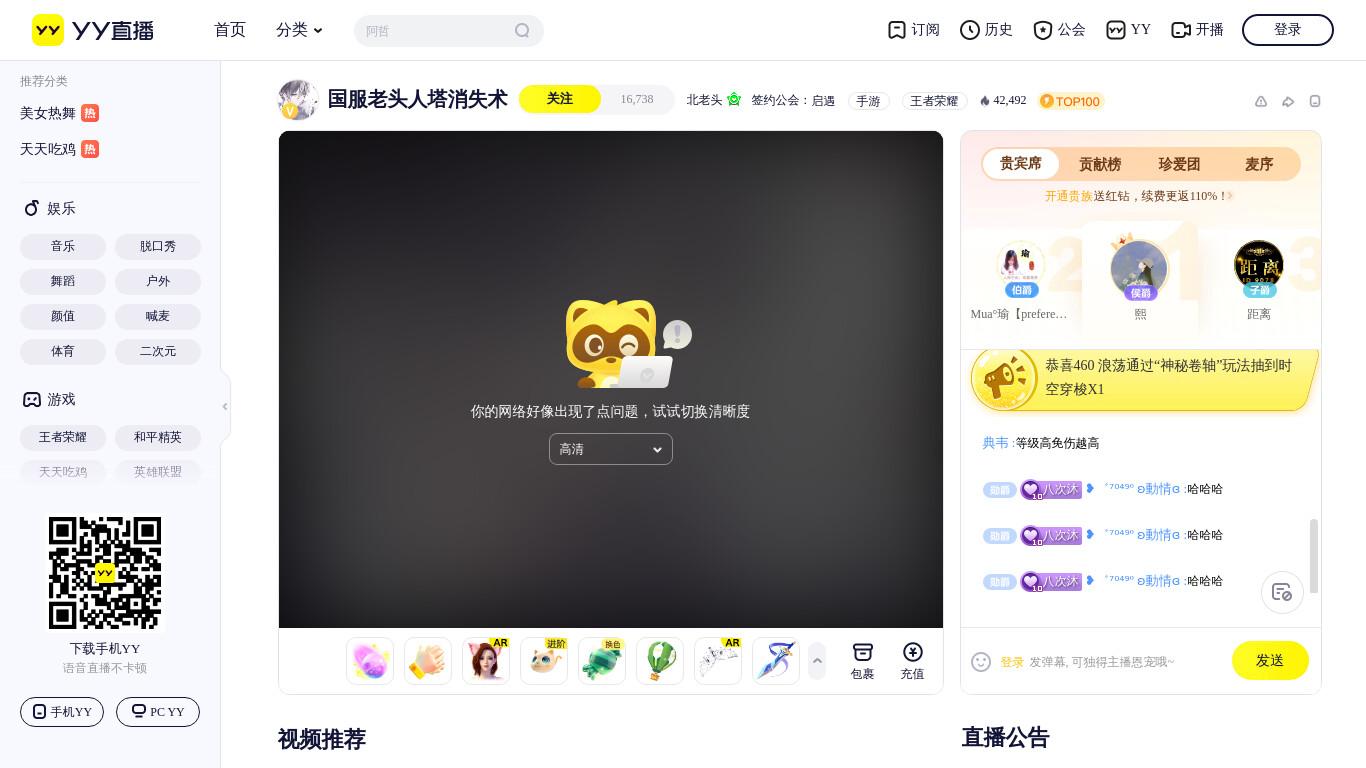
Task: Switch to 珍爱团 tab
Action: pos(1179,164)
